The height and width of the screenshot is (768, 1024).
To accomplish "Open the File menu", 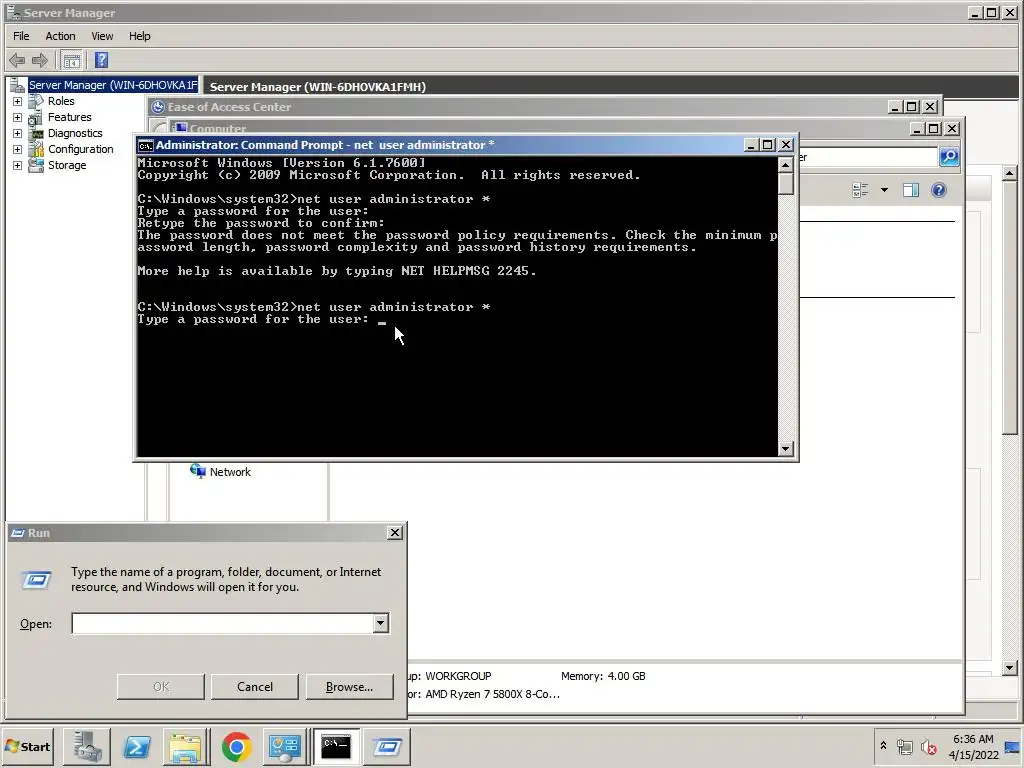I will tap(21, 36).
